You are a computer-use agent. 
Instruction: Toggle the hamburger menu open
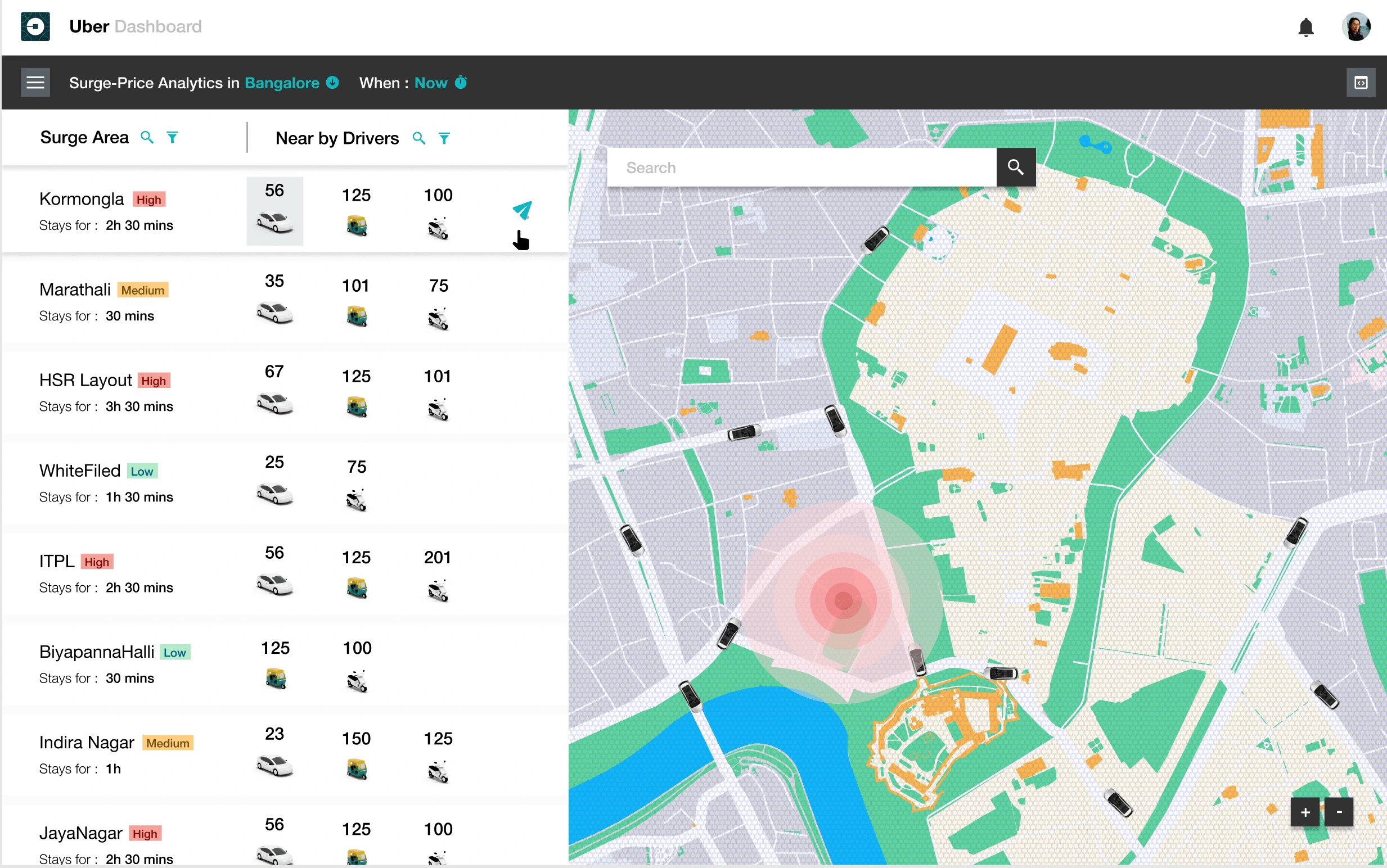click(x=35, y=82)
